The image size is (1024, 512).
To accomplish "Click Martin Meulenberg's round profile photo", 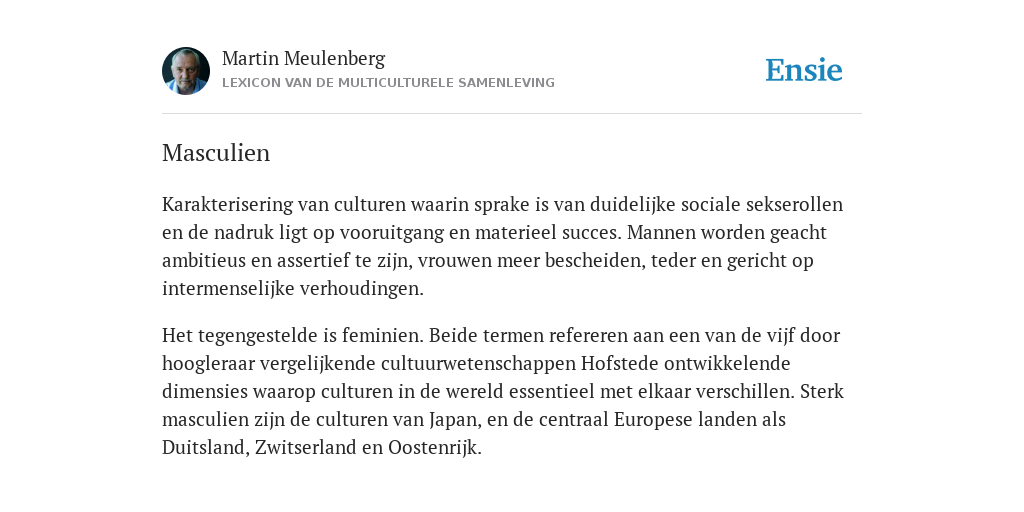I will pyautogui.click(x=186, y=71).
